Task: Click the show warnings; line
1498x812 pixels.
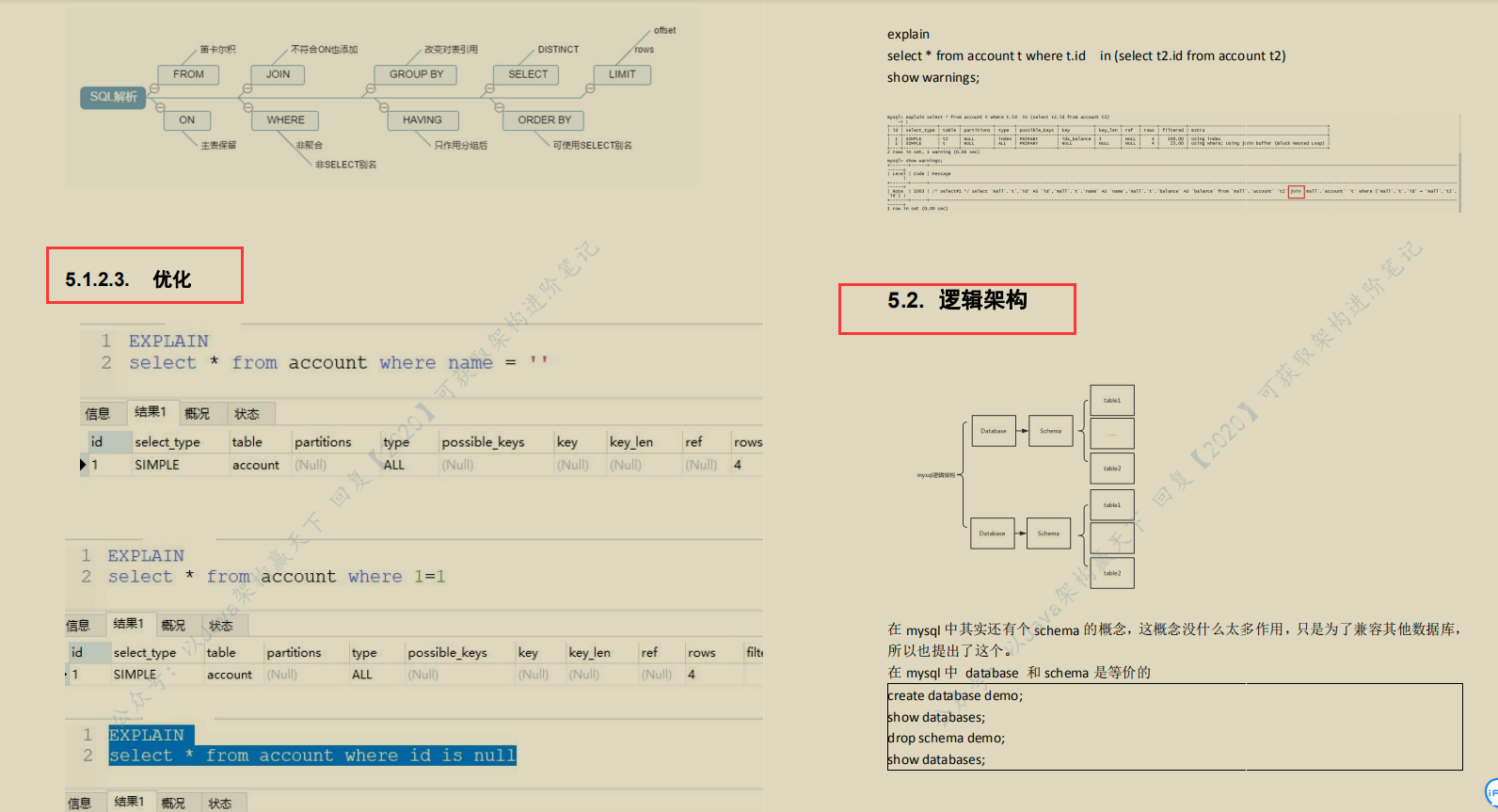Action: (x=932, y=77)
